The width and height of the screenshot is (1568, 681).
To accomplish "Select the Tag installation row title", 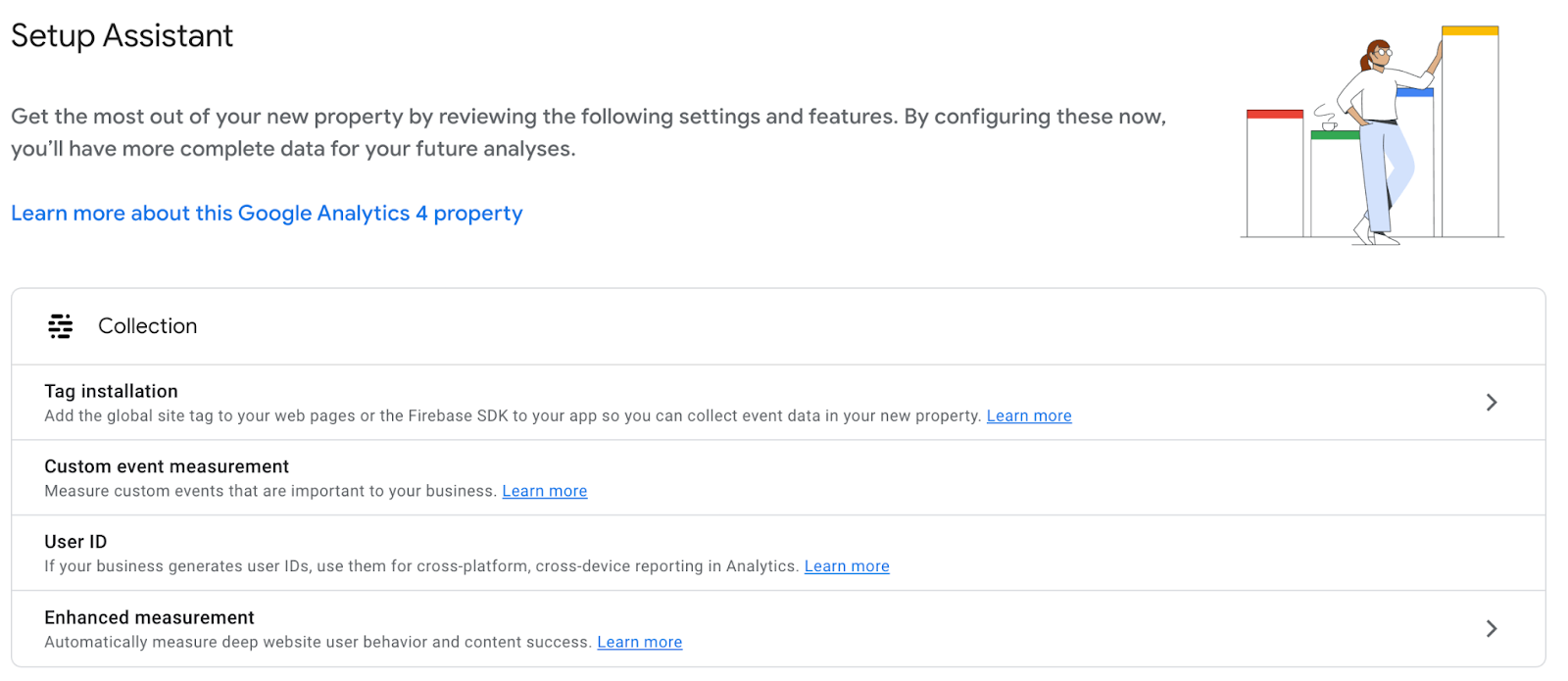I will [x=111, y=392].
